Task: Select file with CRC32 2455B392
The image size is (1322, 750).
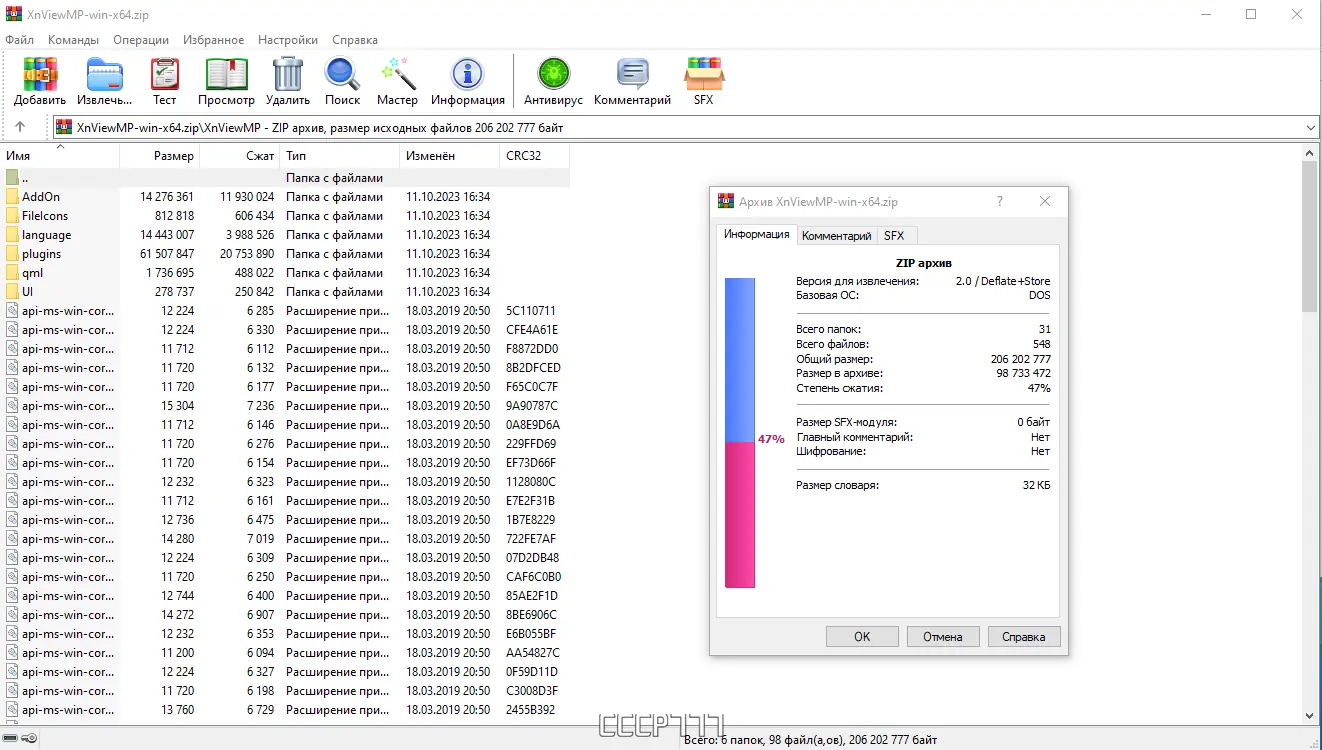Action: 287,710
